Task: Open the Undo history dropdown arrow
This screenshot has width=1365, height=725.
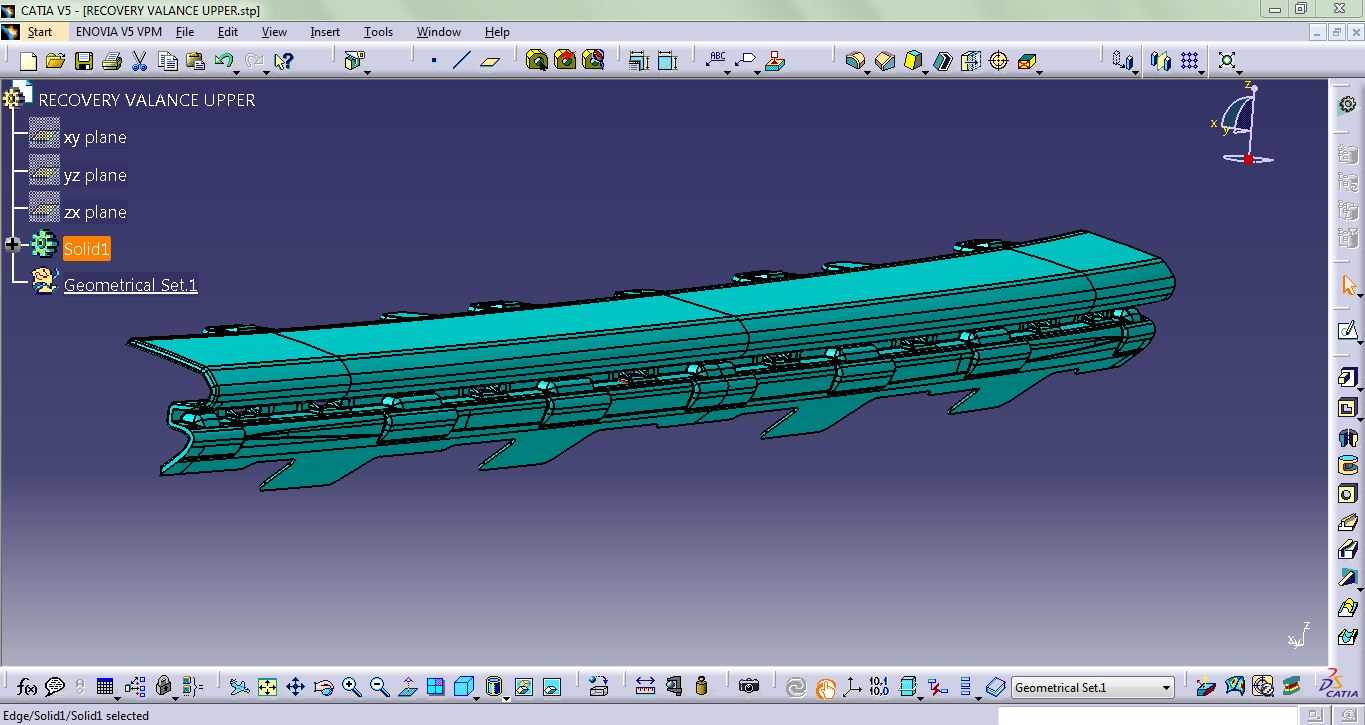Action: click(237, 72)
